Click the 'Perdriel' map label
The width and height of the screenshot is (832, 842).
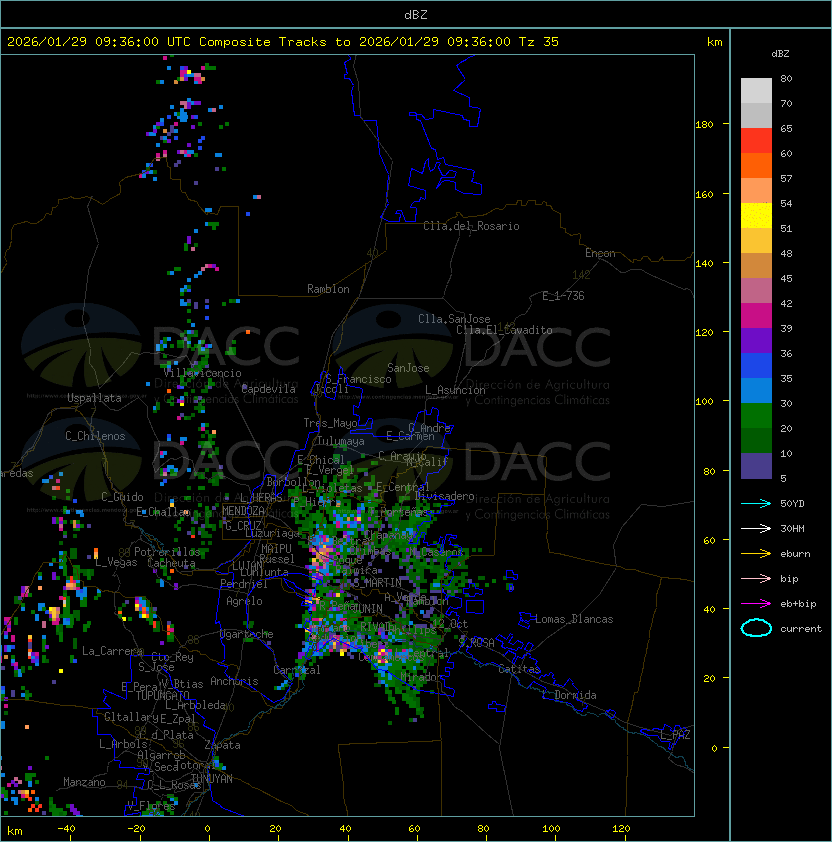244,584
